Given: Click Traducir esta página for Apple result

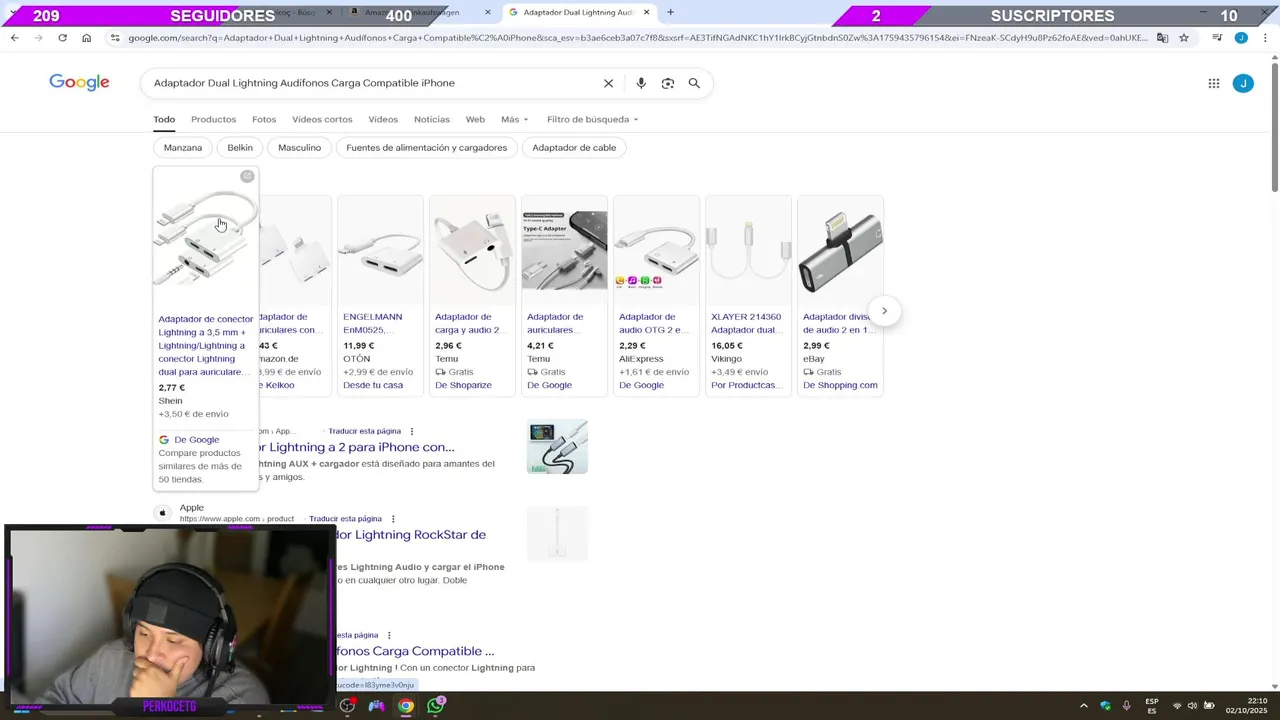Looking at the screenshot, I should pyautogui.click(x=345, y=519).
